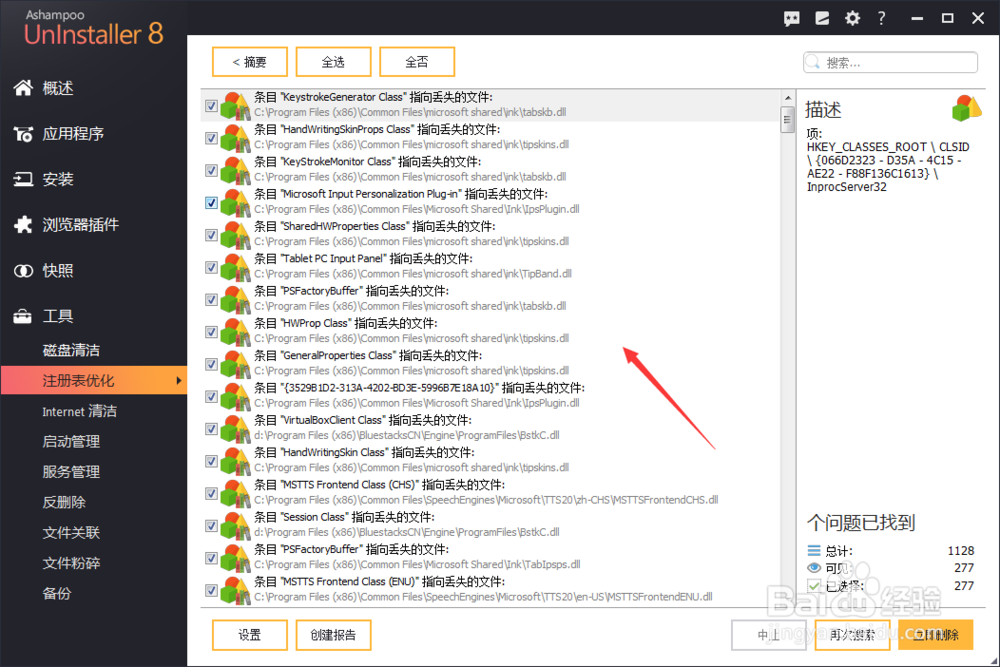The height and width of the screenshot is (667, 1000).
Task: Uncheck the VirtualBoxClient Class checkbox
Action: (x=211, y=429)
